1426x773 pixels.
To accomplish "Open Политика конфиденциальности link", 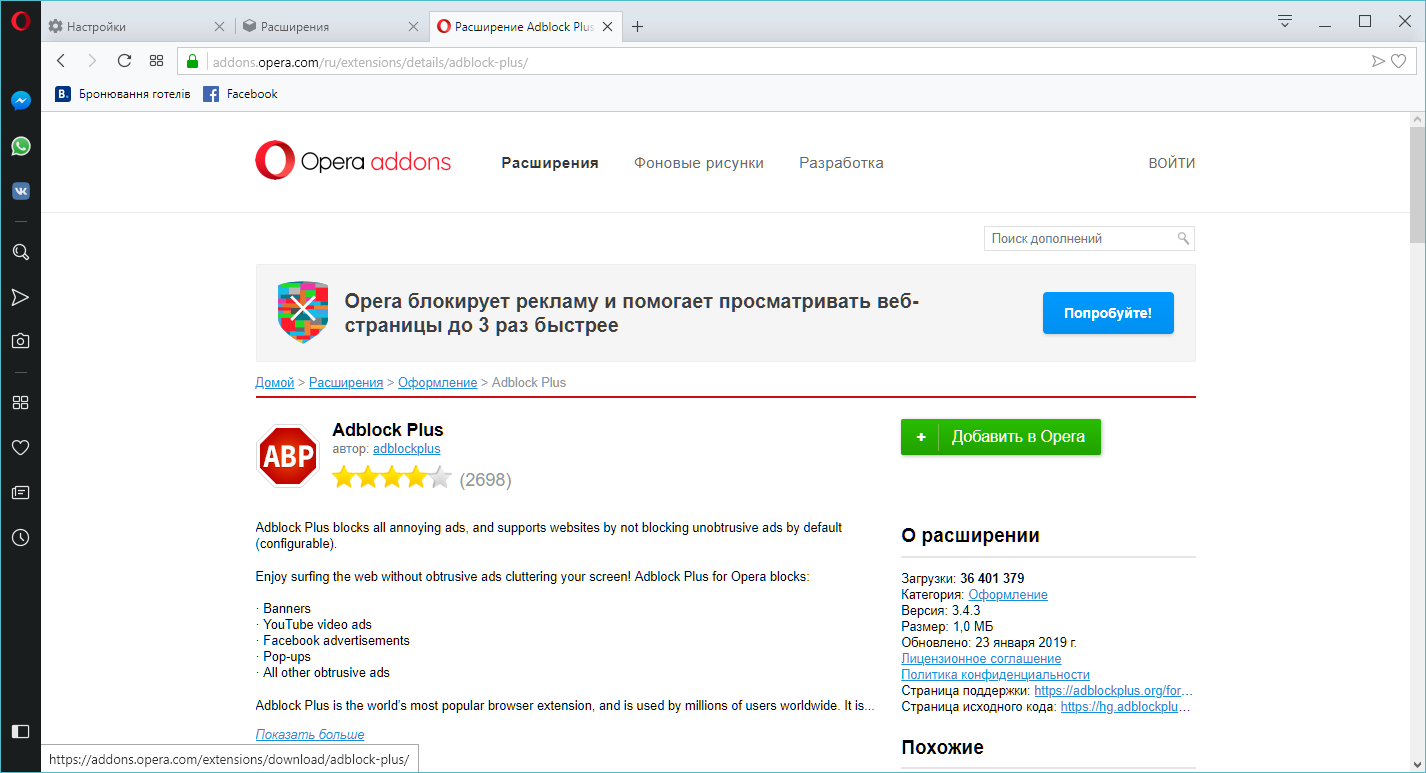I will [995, 675].
